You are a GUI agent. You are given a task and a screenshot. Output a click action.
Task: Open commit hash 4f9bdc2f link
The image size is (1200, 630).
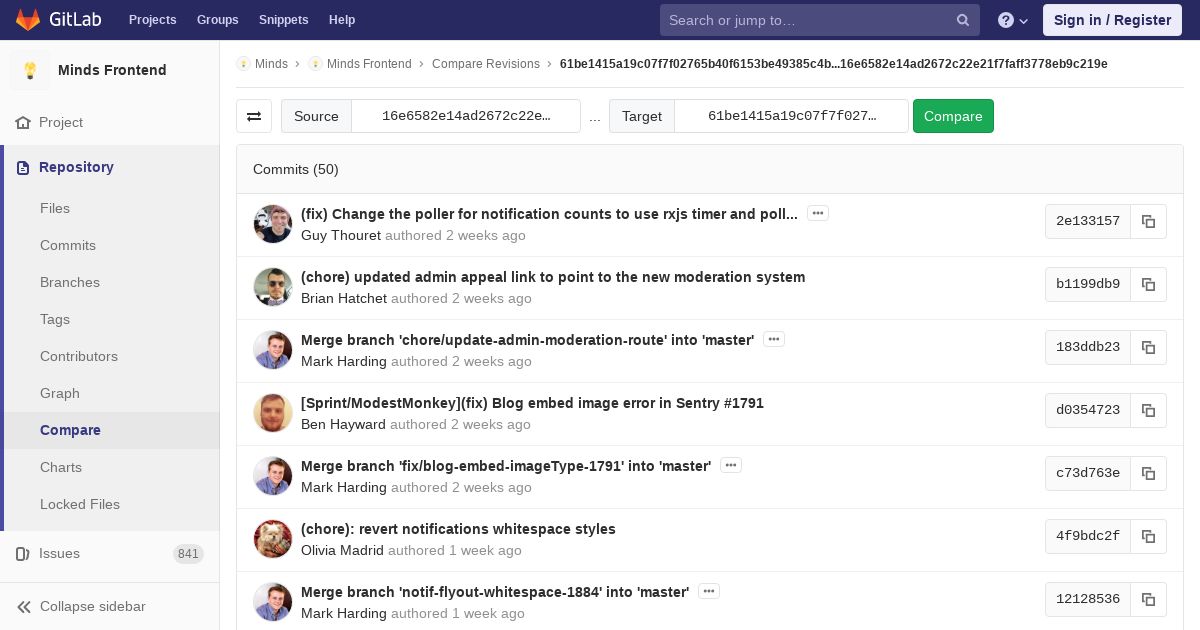pyautogui.click(x=1088, y=536)
